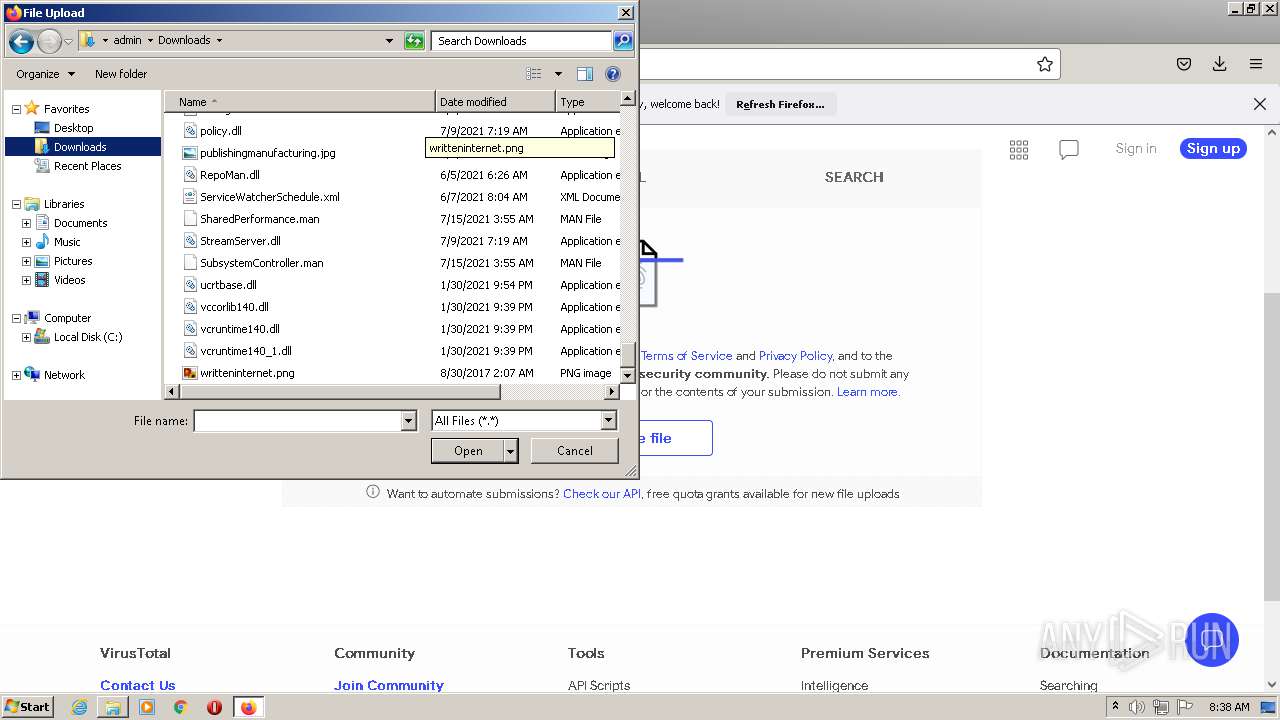This screenshot has width=1280, height=720.
Task: Open the All Files type filter dropdown
Action: (608, 421)
